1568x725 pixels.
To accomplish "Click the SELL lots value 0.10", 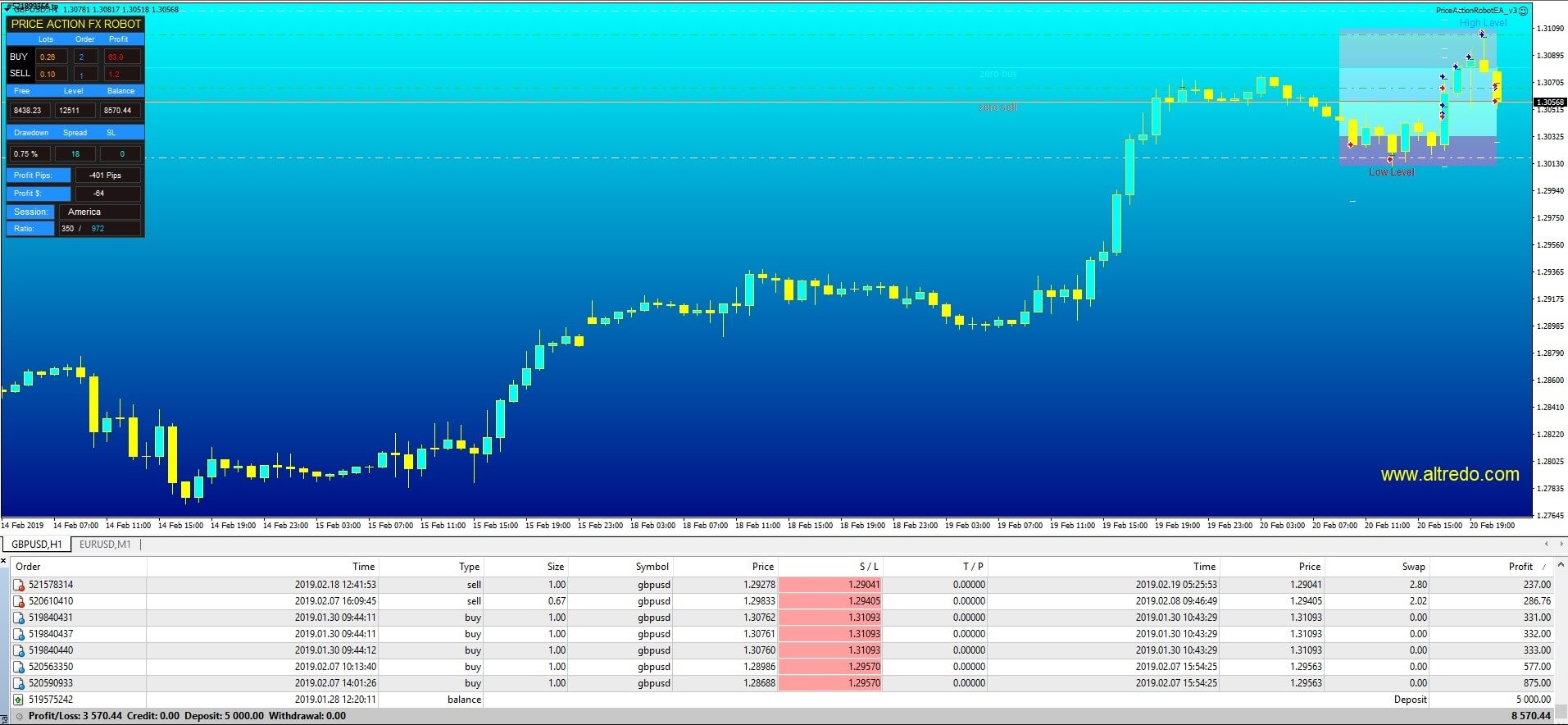I will click(x=50, y=74).
